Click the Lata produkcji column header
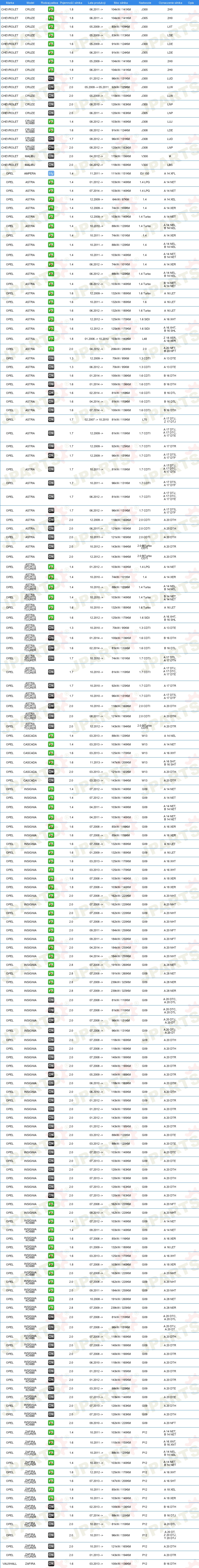Image resolution: width=199 pixels, height=1568 pixels. tap(96, 3)
